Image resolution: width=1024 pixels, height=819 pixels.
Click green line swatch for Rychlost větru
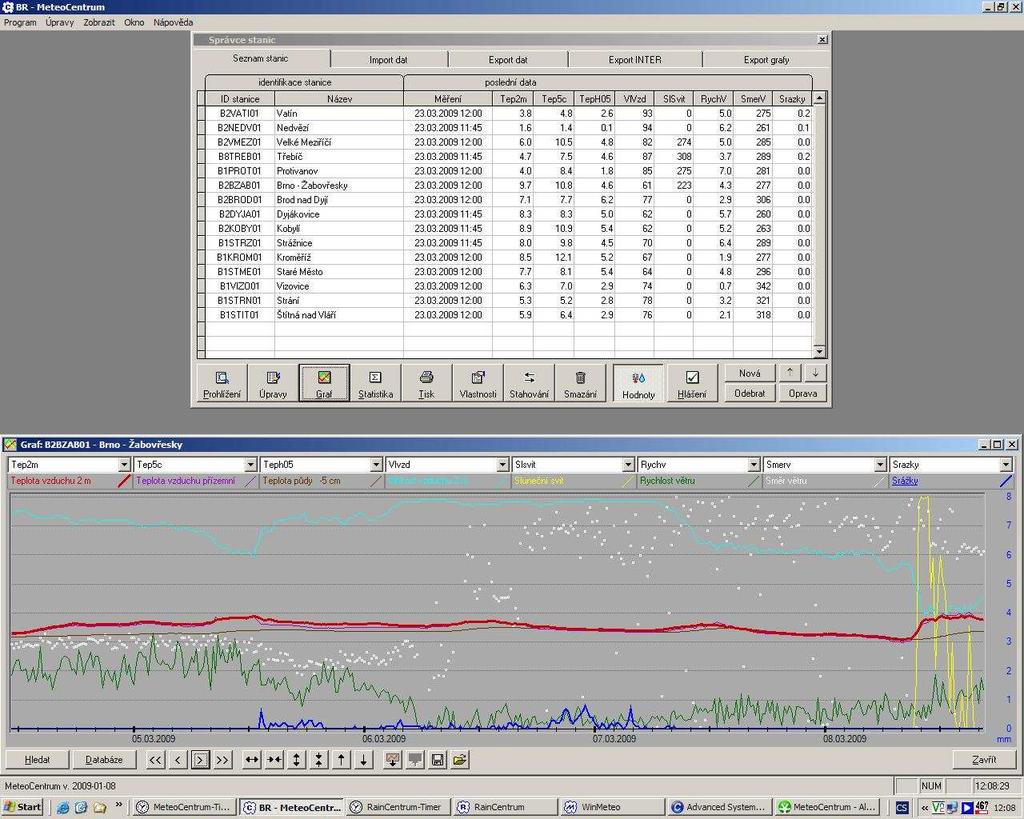point(754,481)
